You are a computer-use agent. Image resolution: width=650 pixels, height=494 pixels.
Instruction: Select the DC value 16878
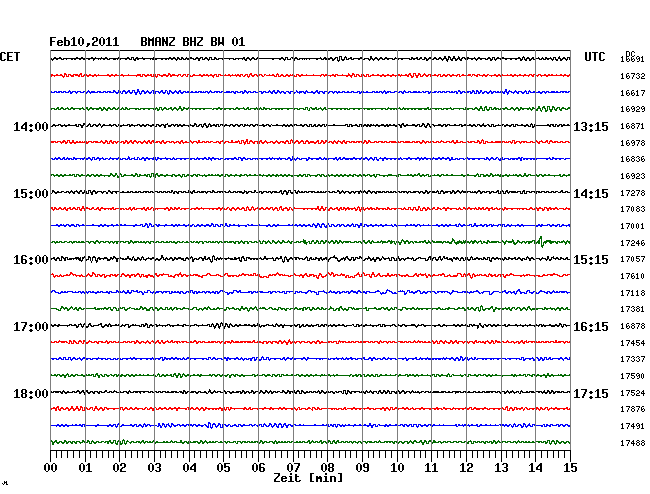(x=633, y=326)
